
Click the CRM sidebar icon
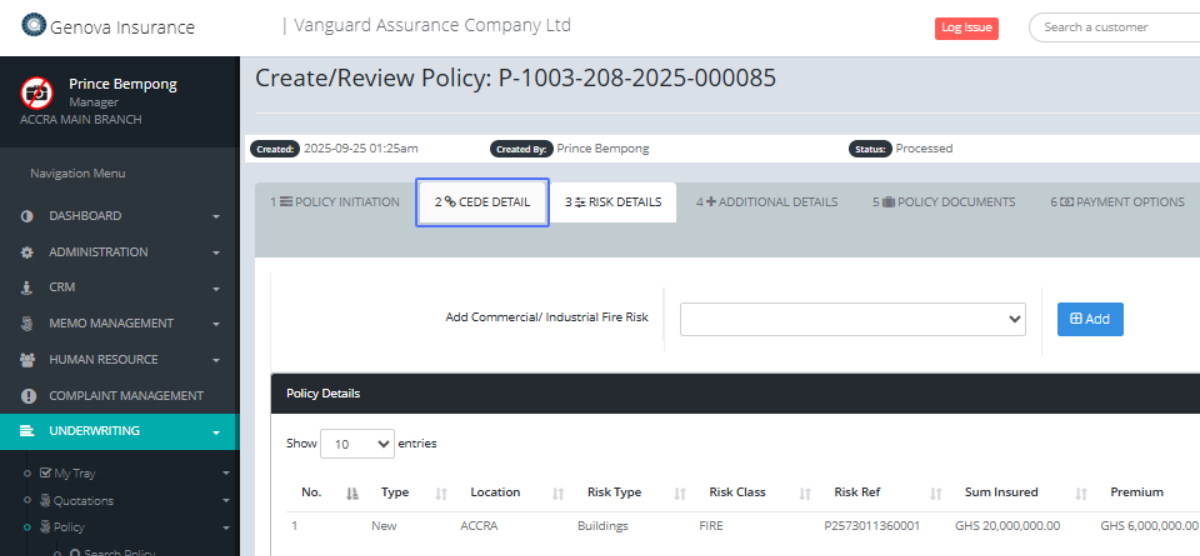pyautogui.click(x=27, y=288)
